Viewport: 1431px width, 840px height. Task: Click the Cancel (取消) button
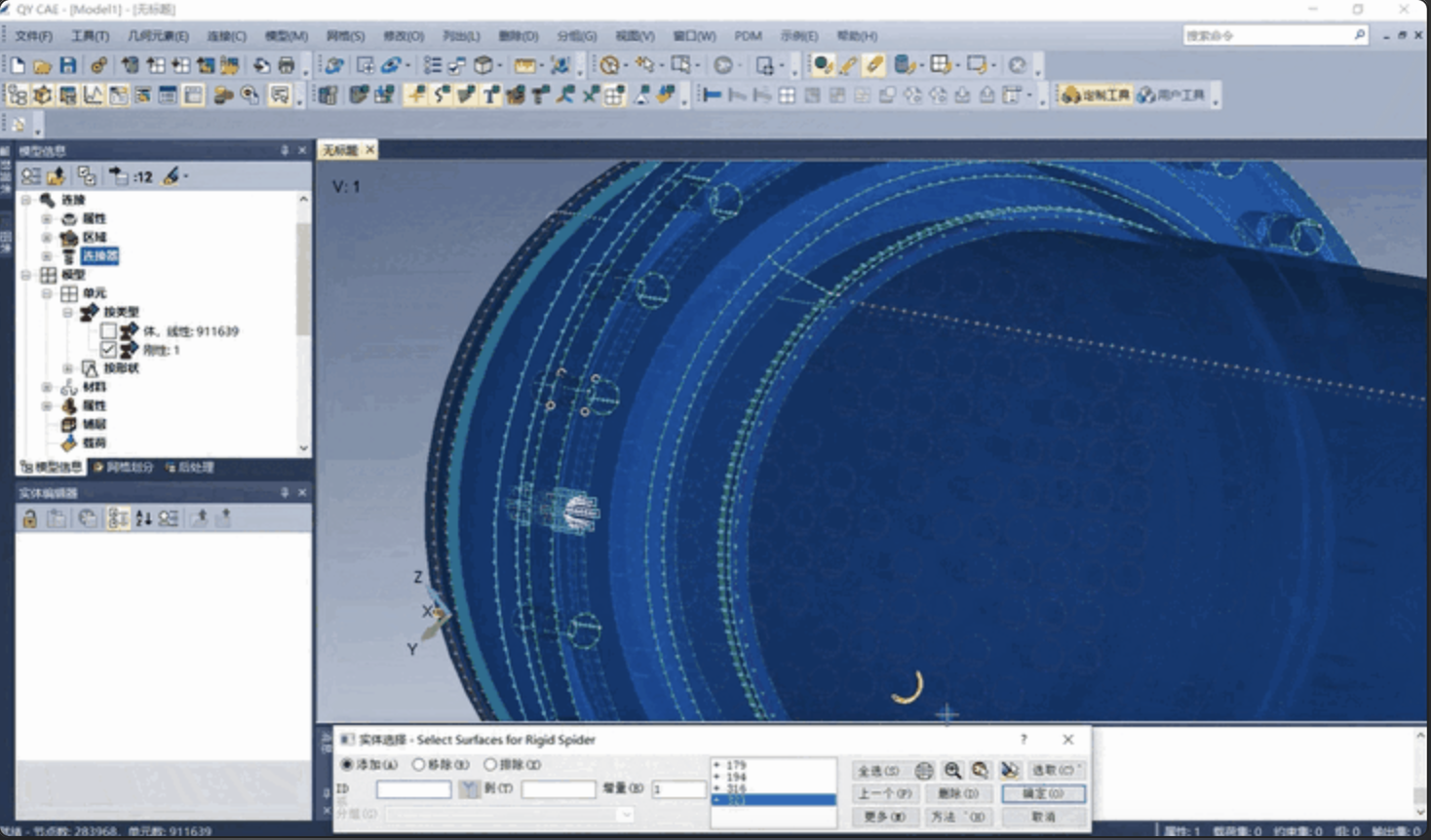point(1043,817)
